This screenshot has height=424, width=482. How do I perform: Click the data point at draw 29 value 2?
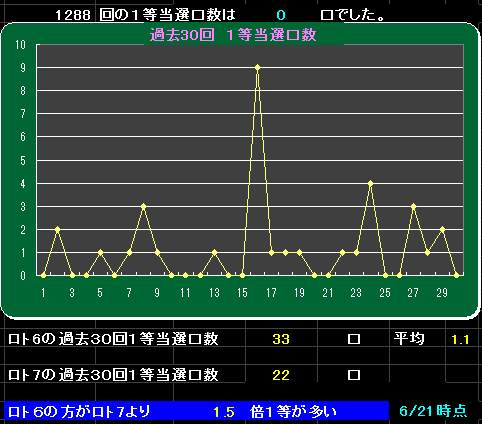pos(442,229)
